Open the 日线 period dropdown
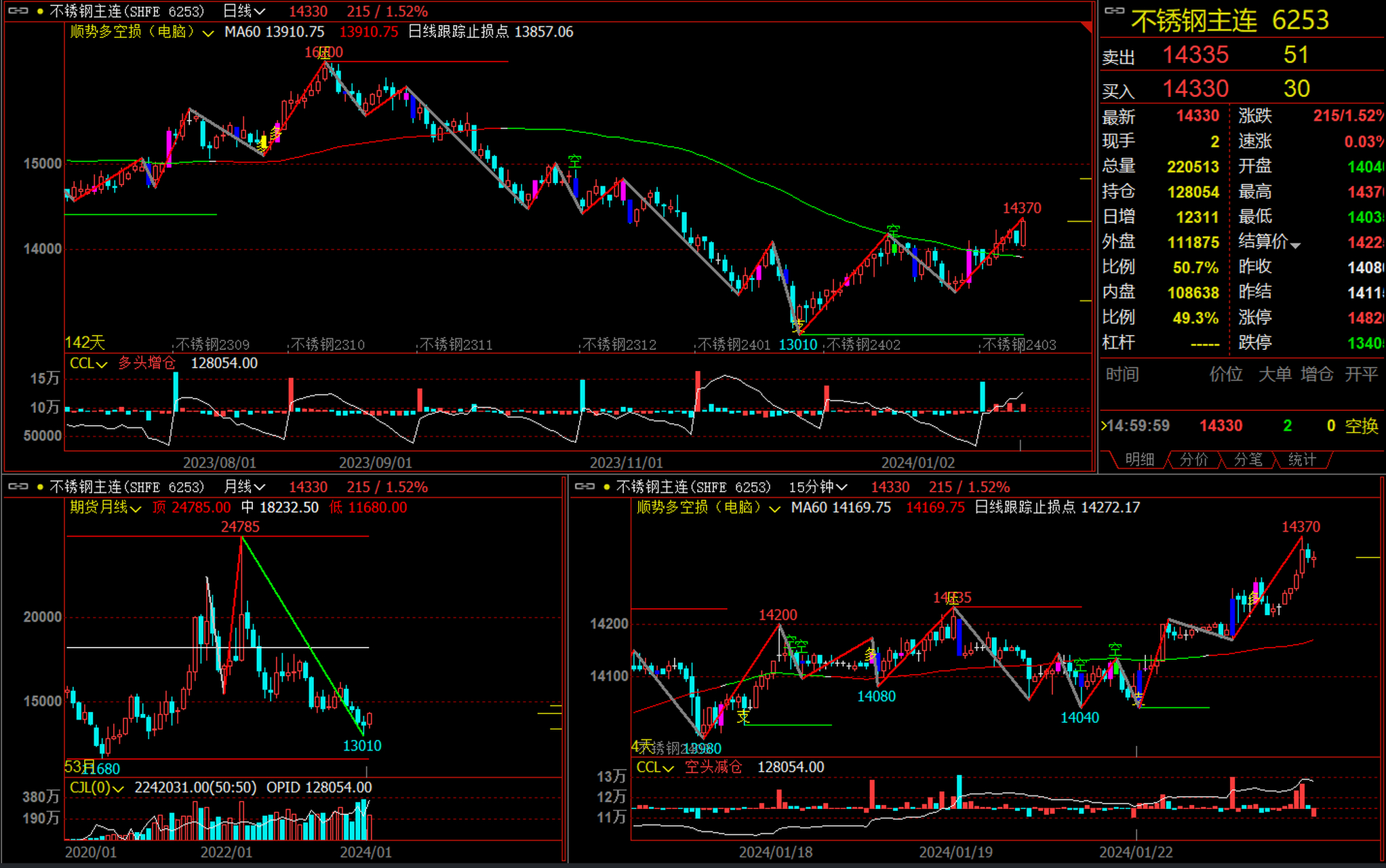The image size is (1386, 868). [x=244, y=12]
